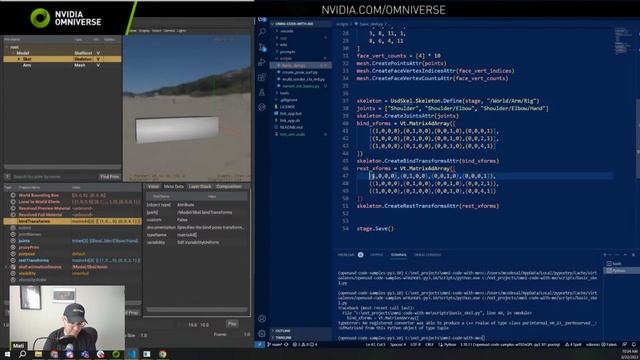This screenshot has width=640, height=360.
Task: Close the VS Code terminal panel
Action: [x=633, y=255]
